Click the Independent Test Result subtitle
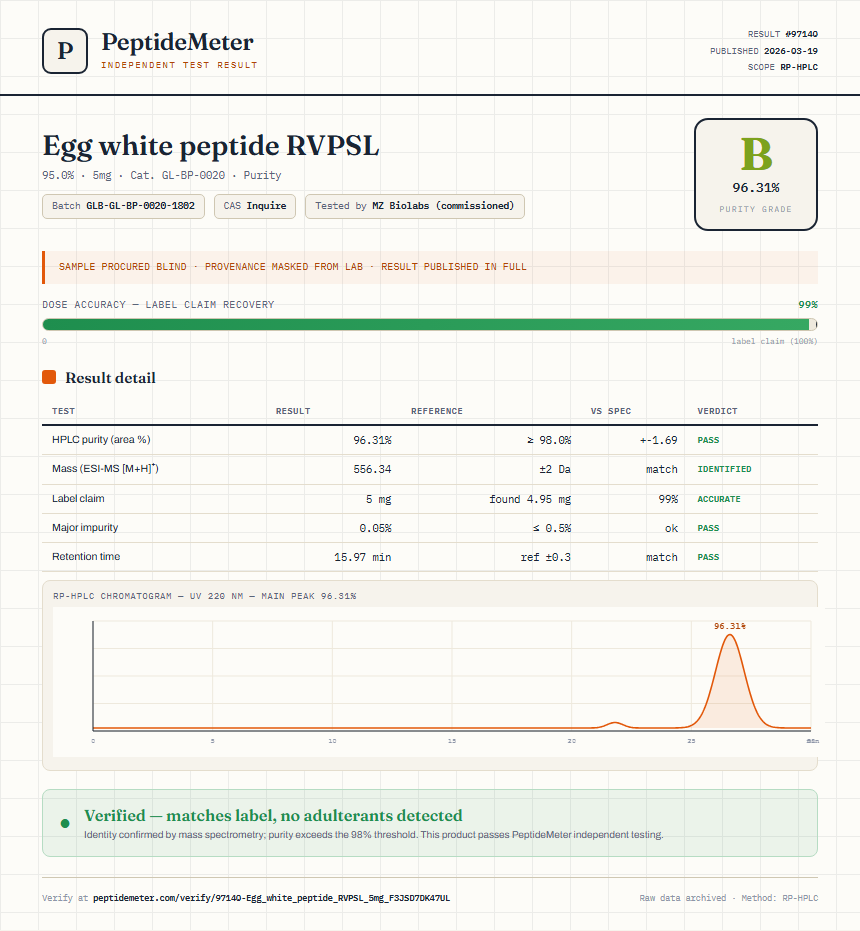860x931 pixels. [179, 65]
